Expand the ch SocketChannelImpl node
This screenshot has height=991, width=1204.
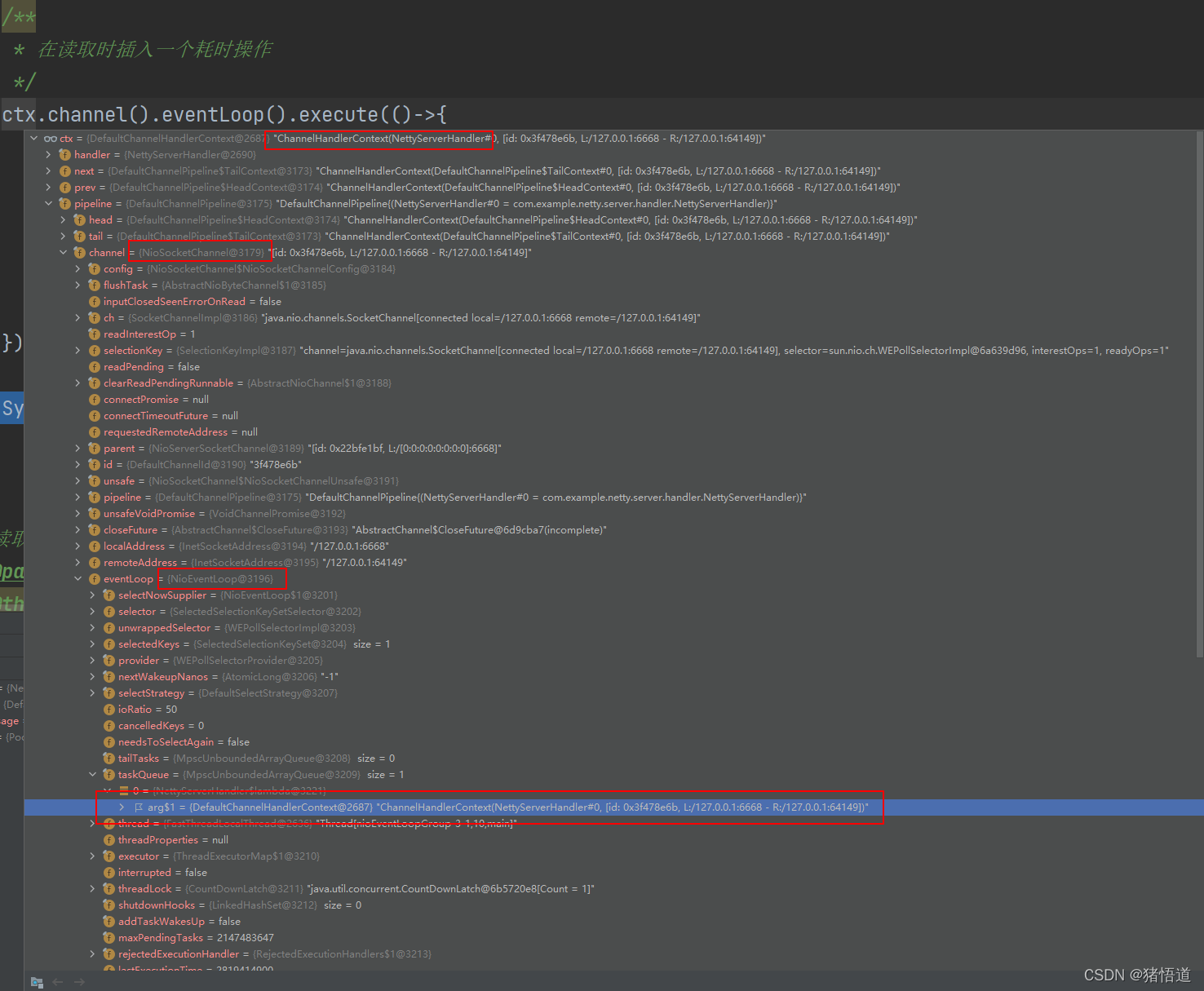click(x=78, y=318)
